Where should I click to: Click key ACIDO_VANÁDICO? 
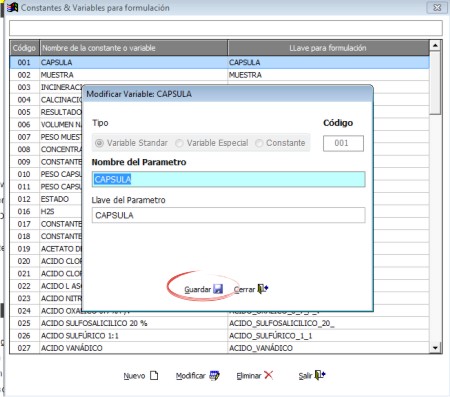(x=328, y=348)
